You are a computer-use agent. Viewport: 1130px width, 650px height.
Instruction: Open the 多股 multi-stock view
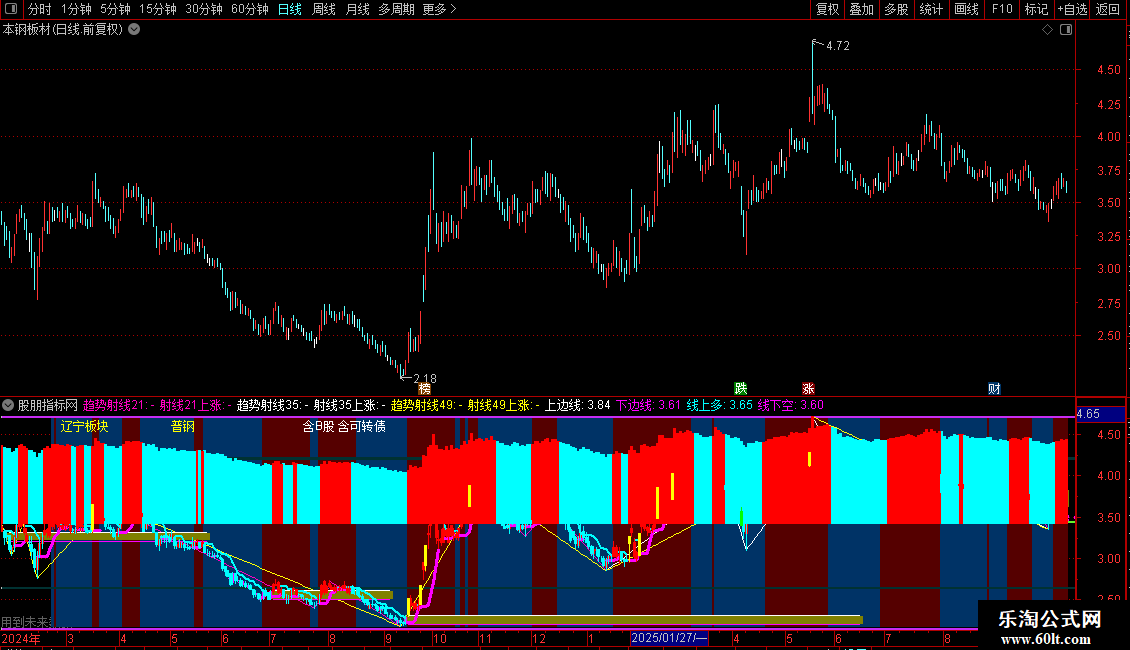point(896,9)
